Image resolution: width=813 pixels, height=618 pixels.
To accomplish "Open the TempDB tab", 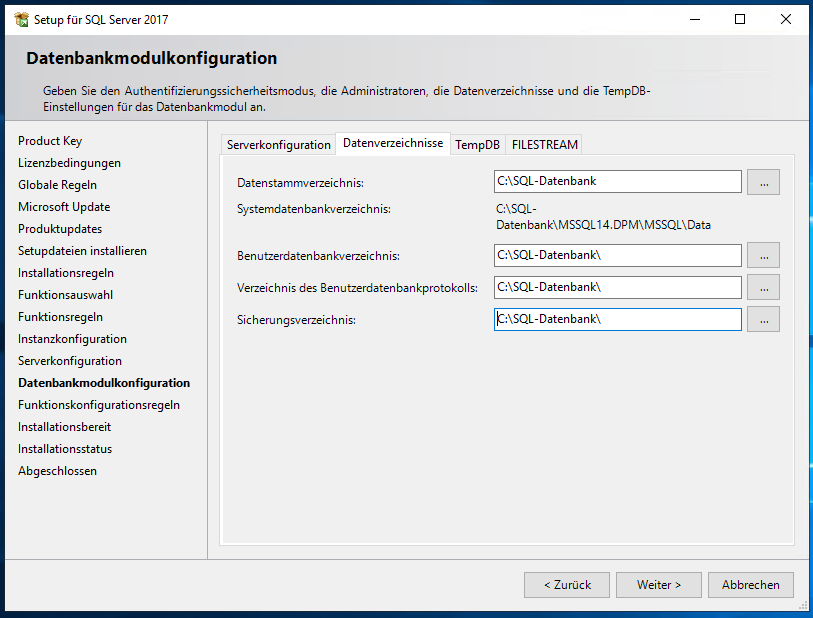I will coord(478,145).
